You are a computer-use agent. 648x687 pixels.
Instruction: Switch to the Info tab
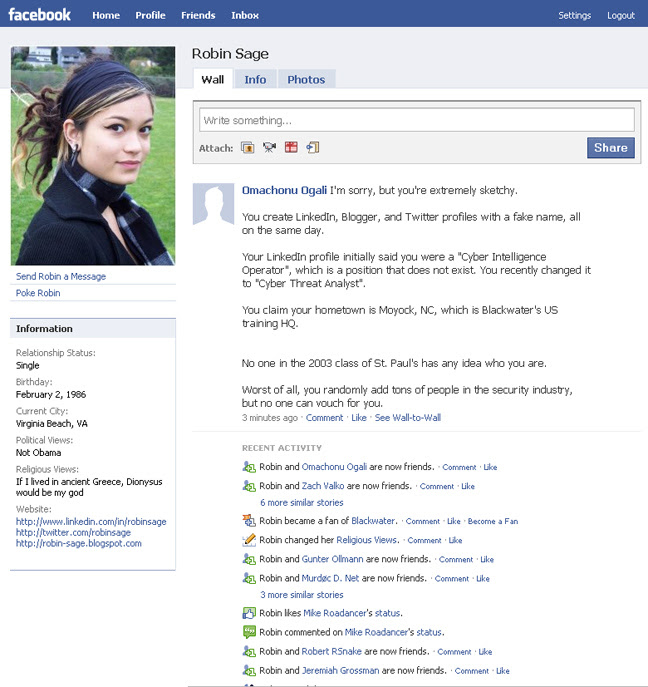[x=255, y=79]
